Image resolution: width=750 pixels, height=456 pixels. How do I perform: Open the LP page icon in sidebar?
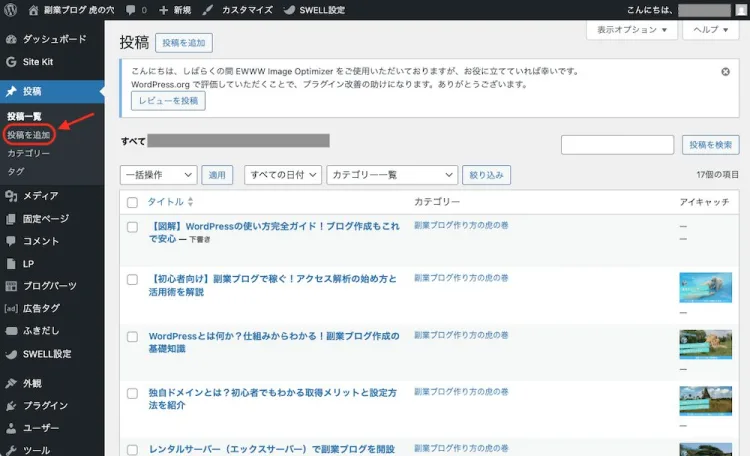[11, 264]
